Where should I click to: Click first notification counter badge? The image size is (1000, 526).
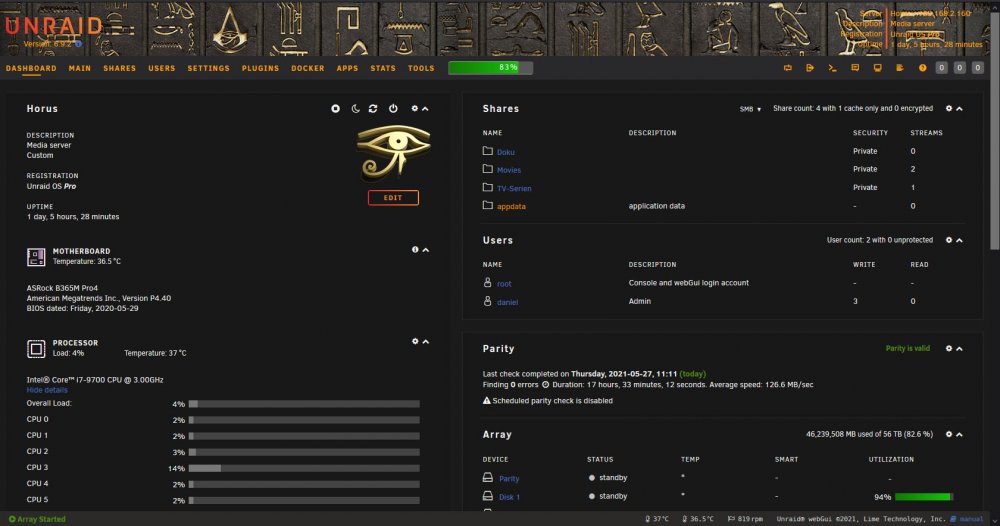click(x=941, y=68)
